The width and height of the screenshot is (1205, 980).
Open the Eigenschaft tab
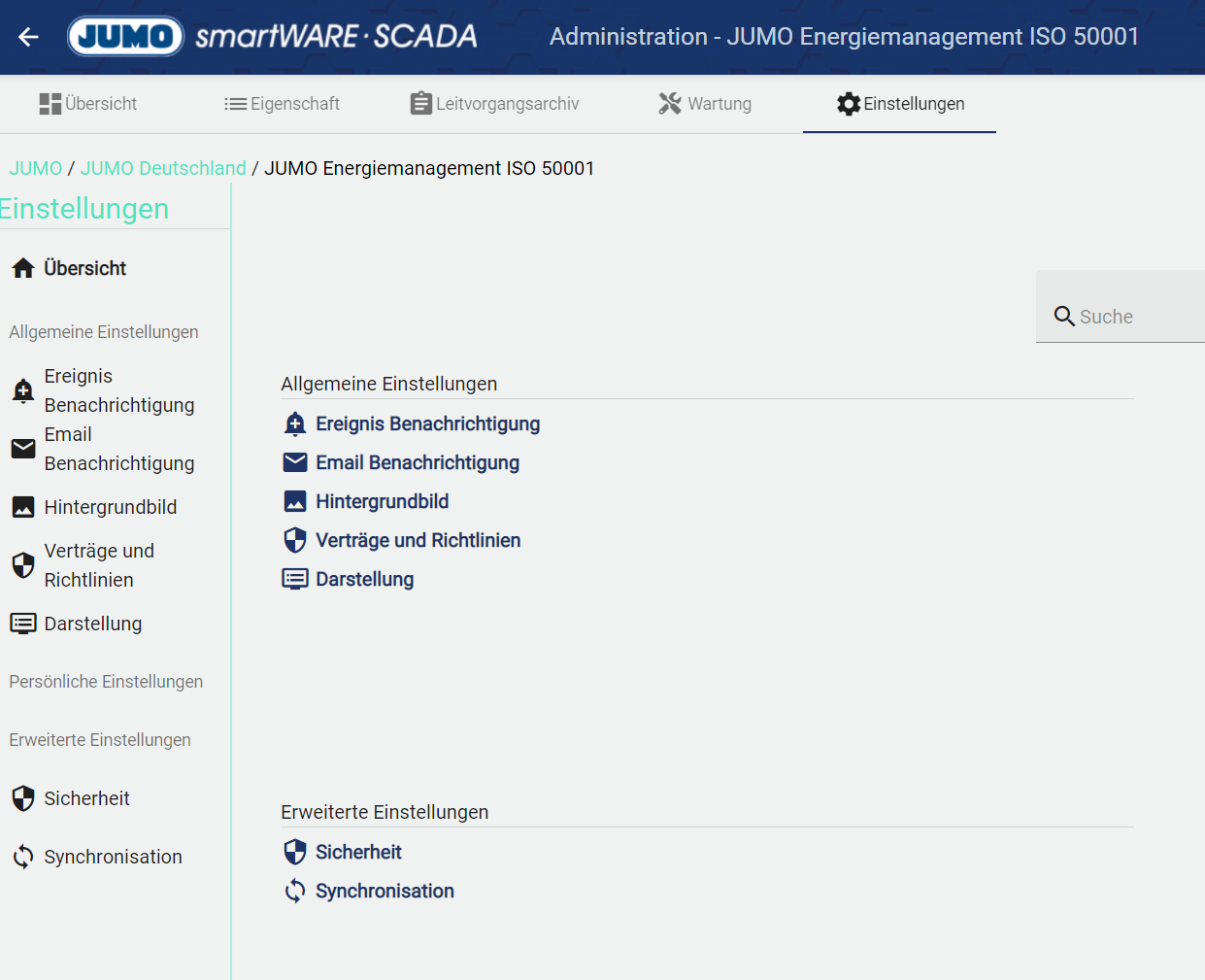(x=283, y=104)
